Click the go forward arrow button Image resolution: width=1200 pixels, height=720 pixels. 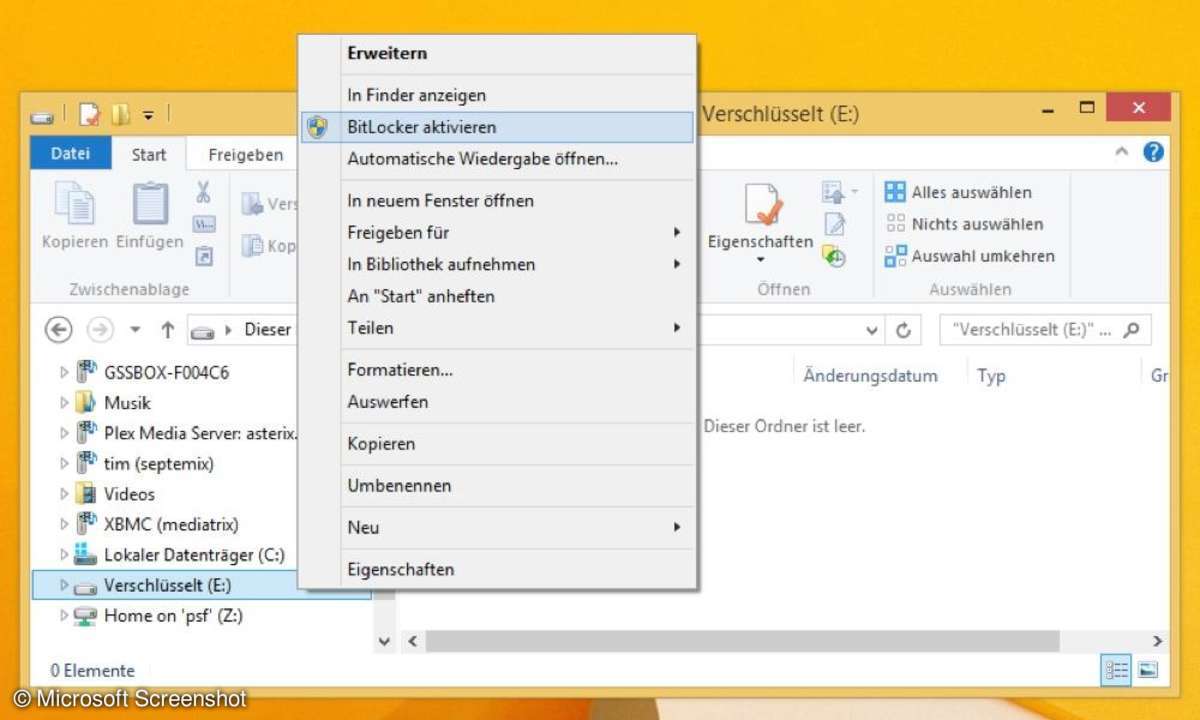click(x=99, y=329)
